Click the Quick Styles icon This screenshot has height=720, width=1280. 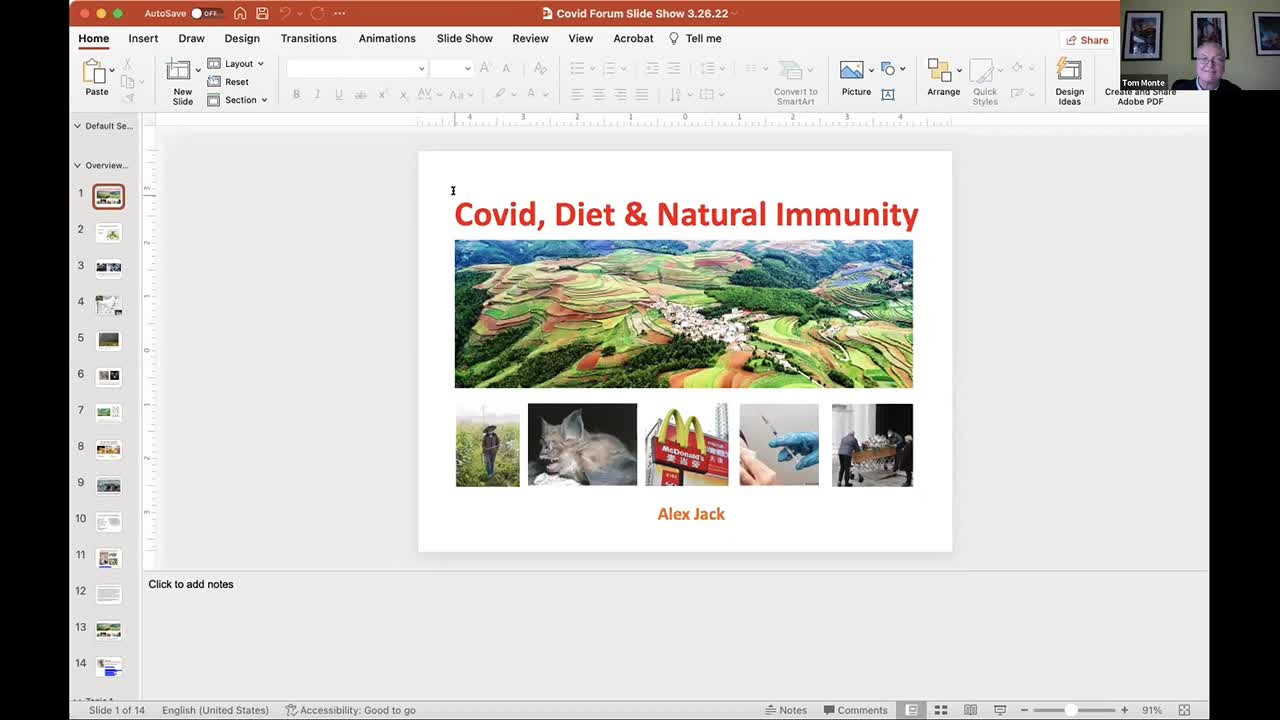click(984, 71)
